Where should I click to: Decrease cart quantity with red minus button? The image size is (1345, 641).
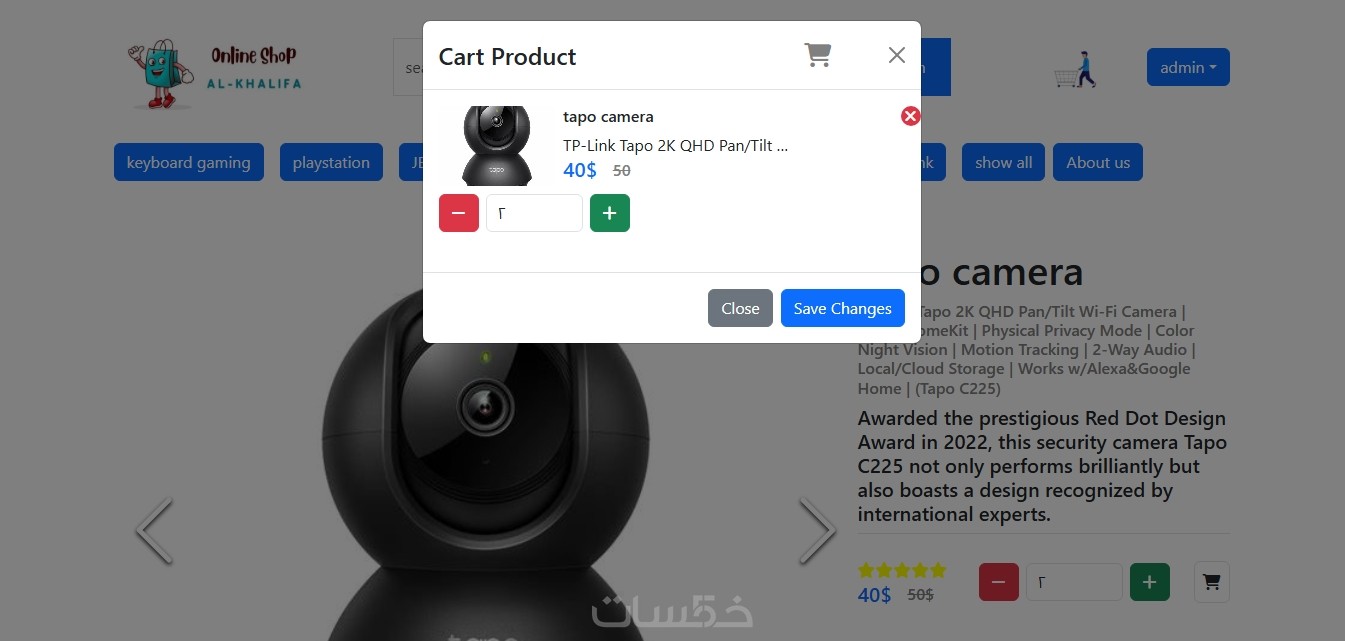click(x=459, y=213)
